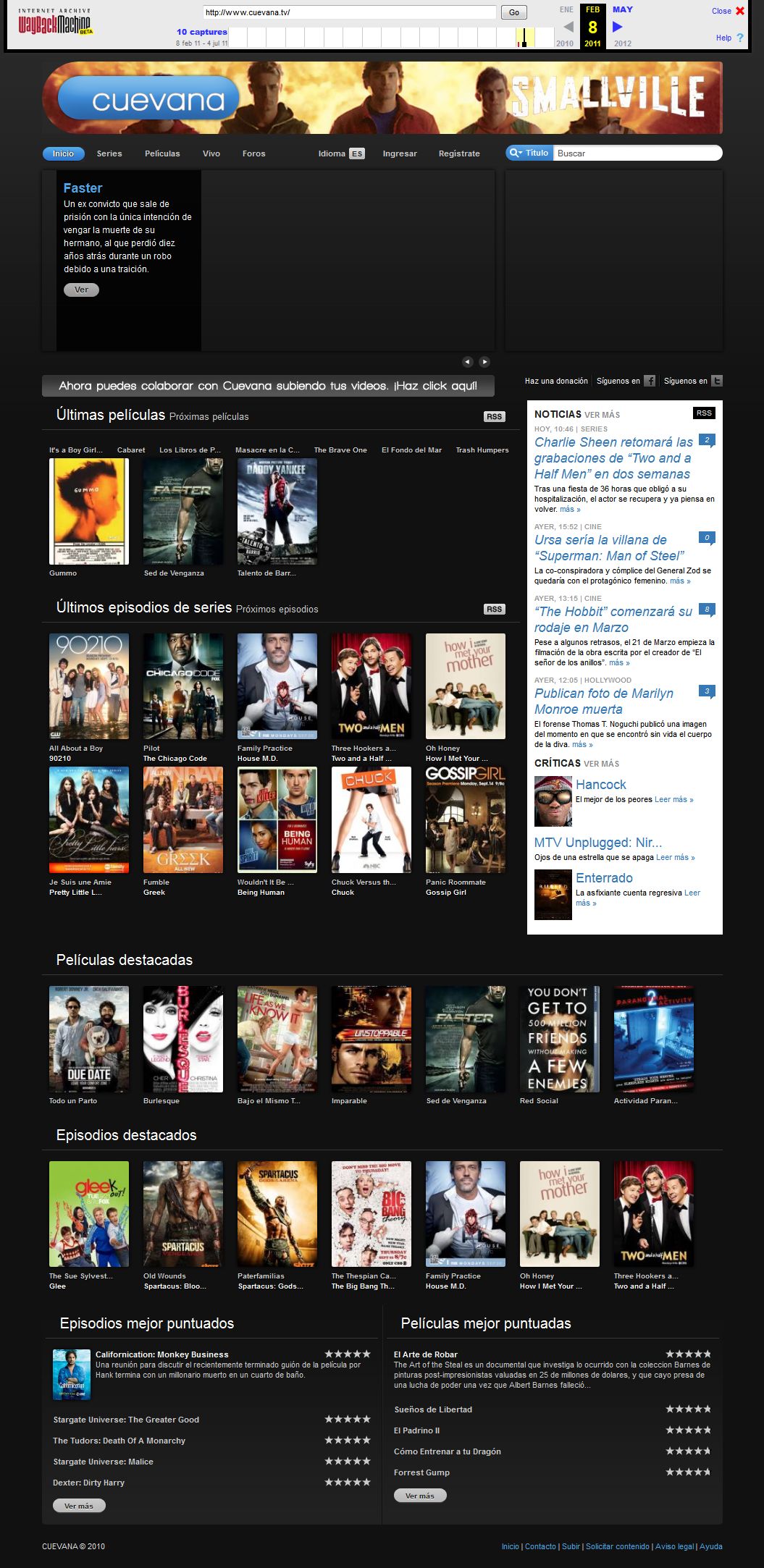Open the Cuevana logo in the banner

coord(148,98)
